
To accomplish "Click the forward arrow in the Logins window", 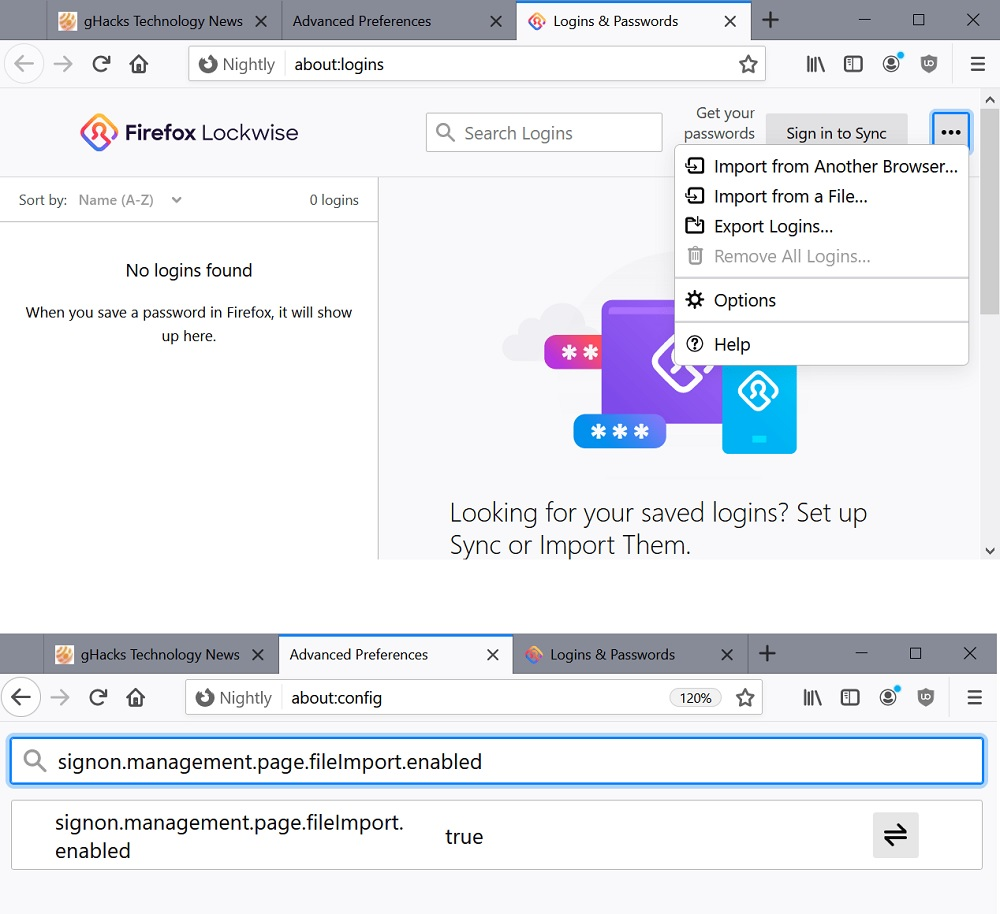I will click(63, 64).
